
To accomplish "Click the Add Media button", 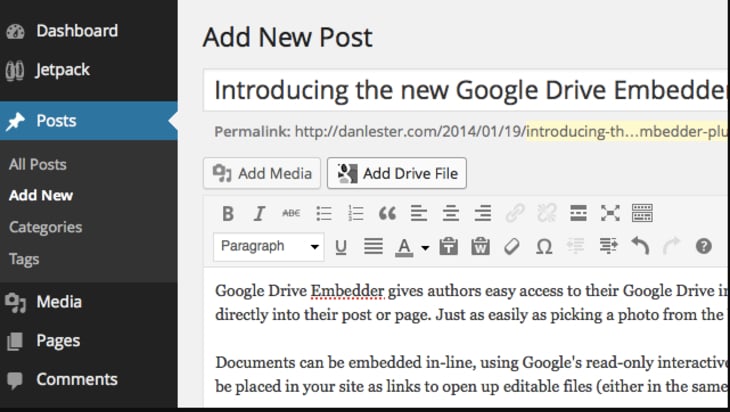I will point(262,173).
